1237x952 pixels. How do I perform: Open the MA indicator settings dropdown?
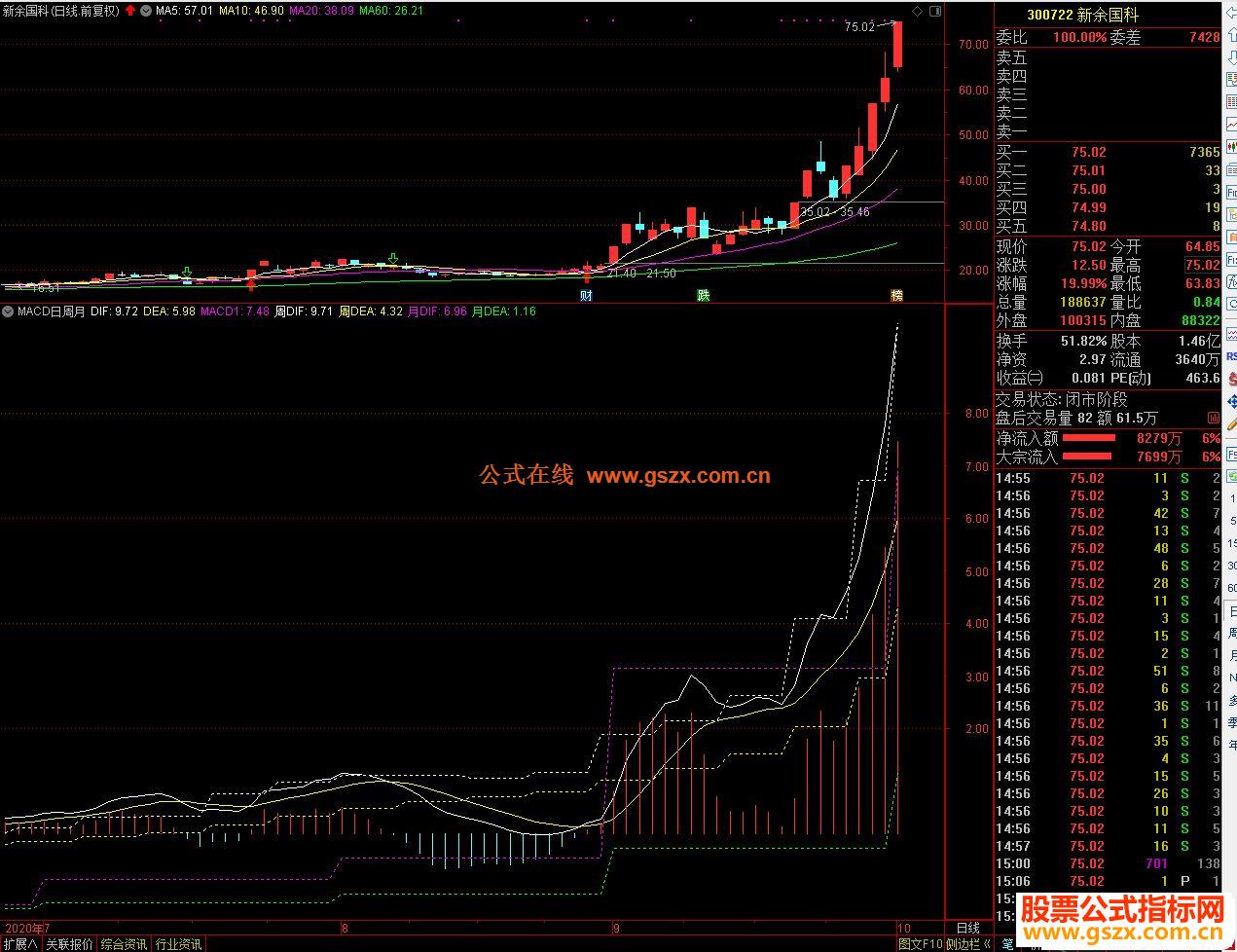tap(146, 11)
